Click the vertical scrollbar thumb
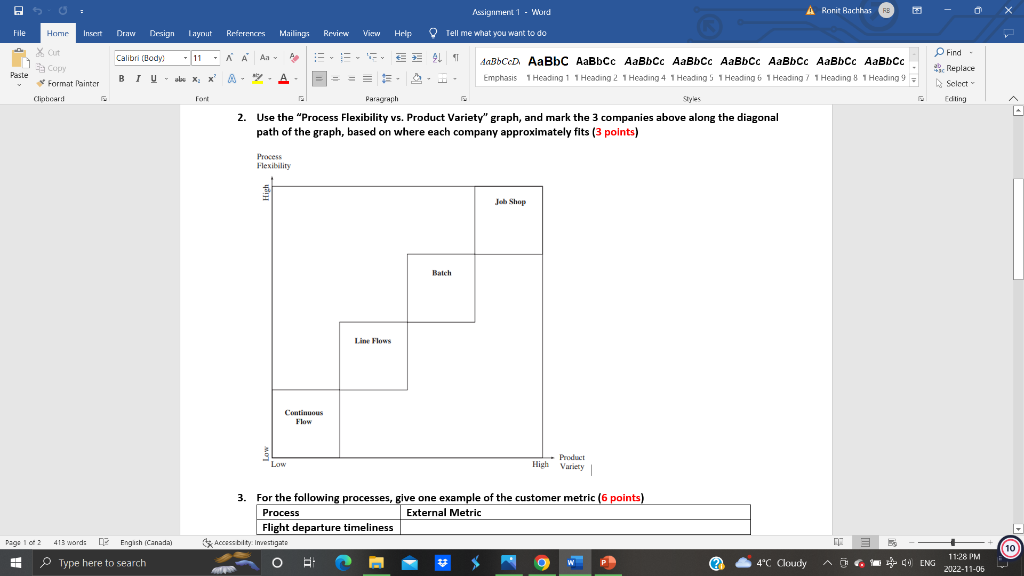The image size is (1024, 576). [x=1017, y=229]
